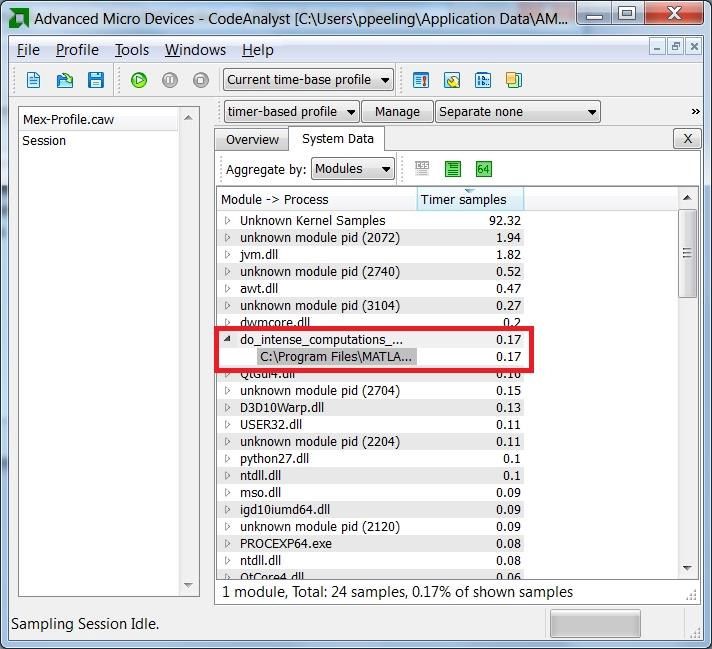
Task: Expand unknown module pid (3104)
Action: [227, 306]
